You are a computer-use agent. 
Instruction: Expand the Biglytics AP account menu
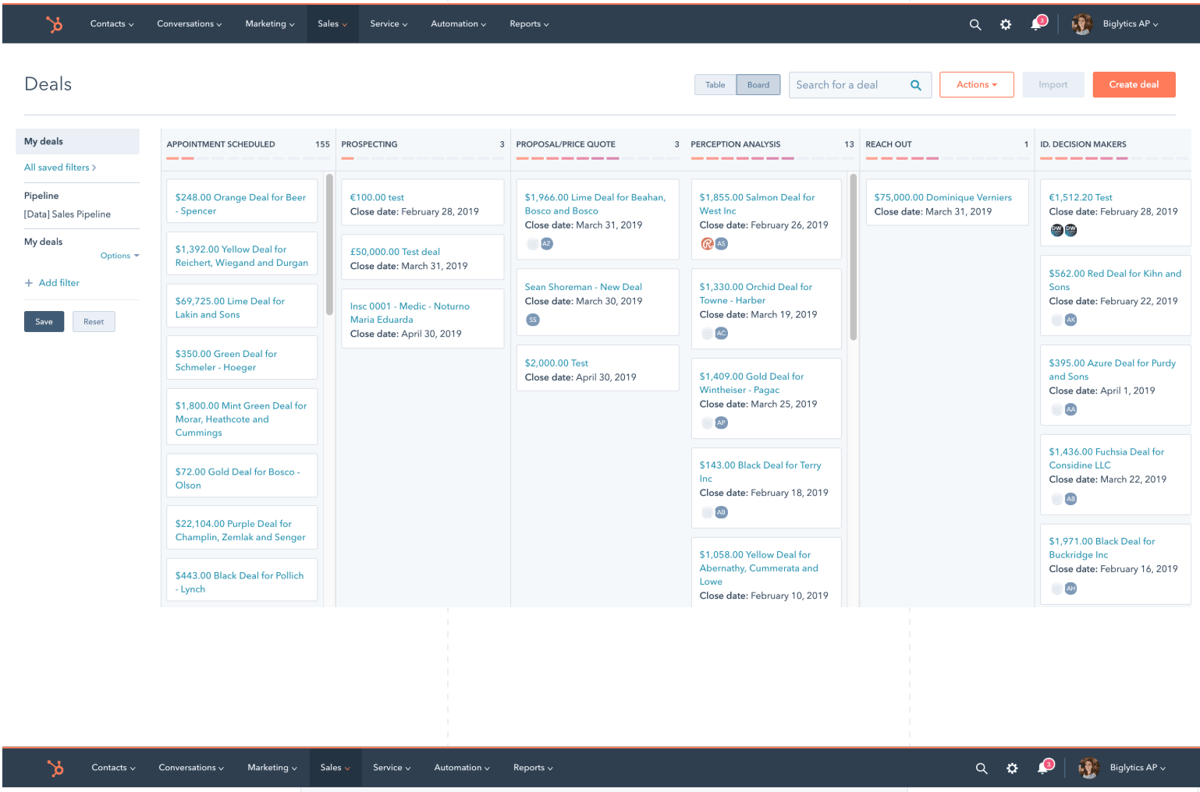pyautogui.click(x=1130, y=24)
